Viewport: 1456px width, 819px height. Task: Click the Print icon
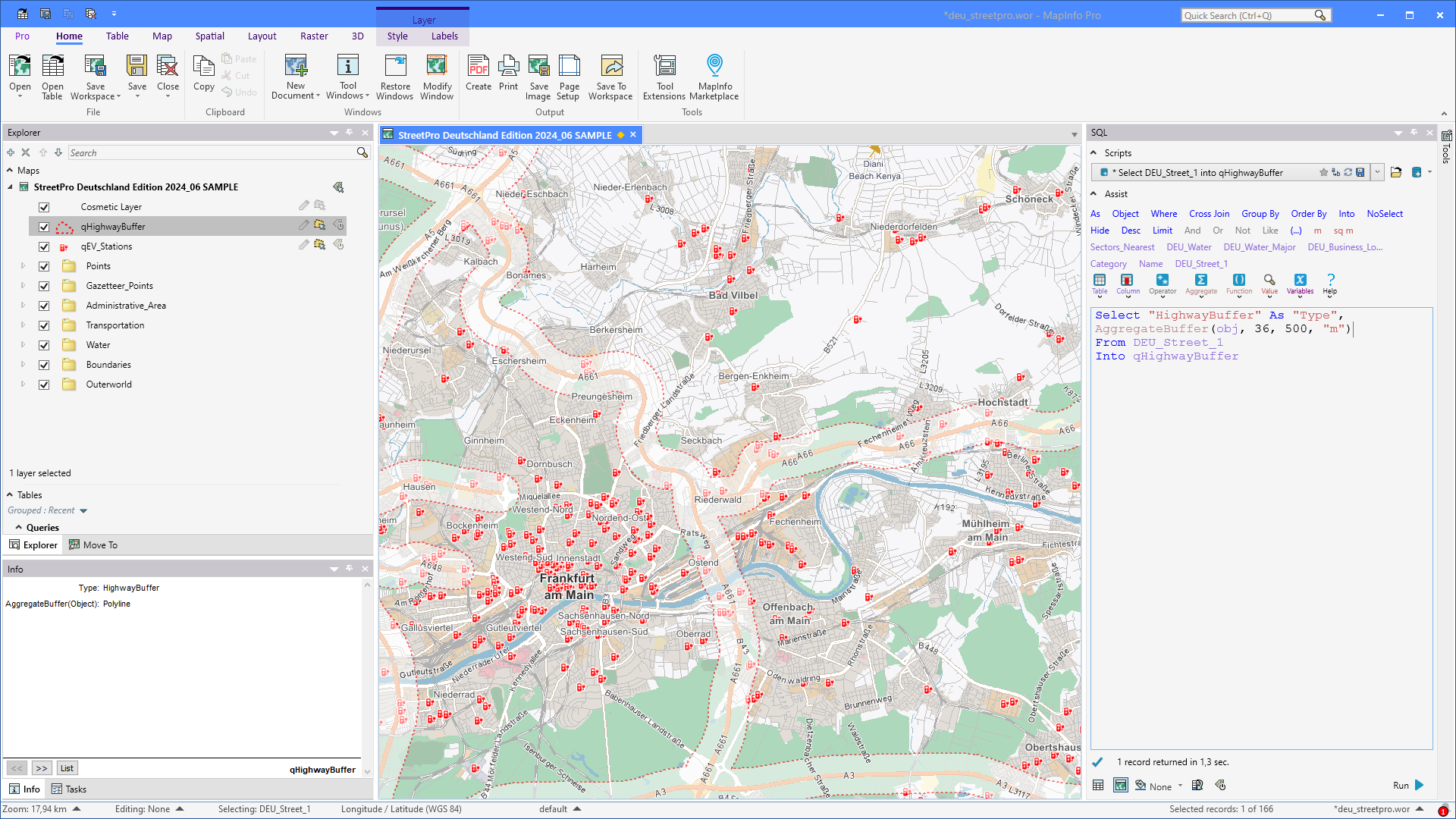pyautogui.click(x=509, y=73)
